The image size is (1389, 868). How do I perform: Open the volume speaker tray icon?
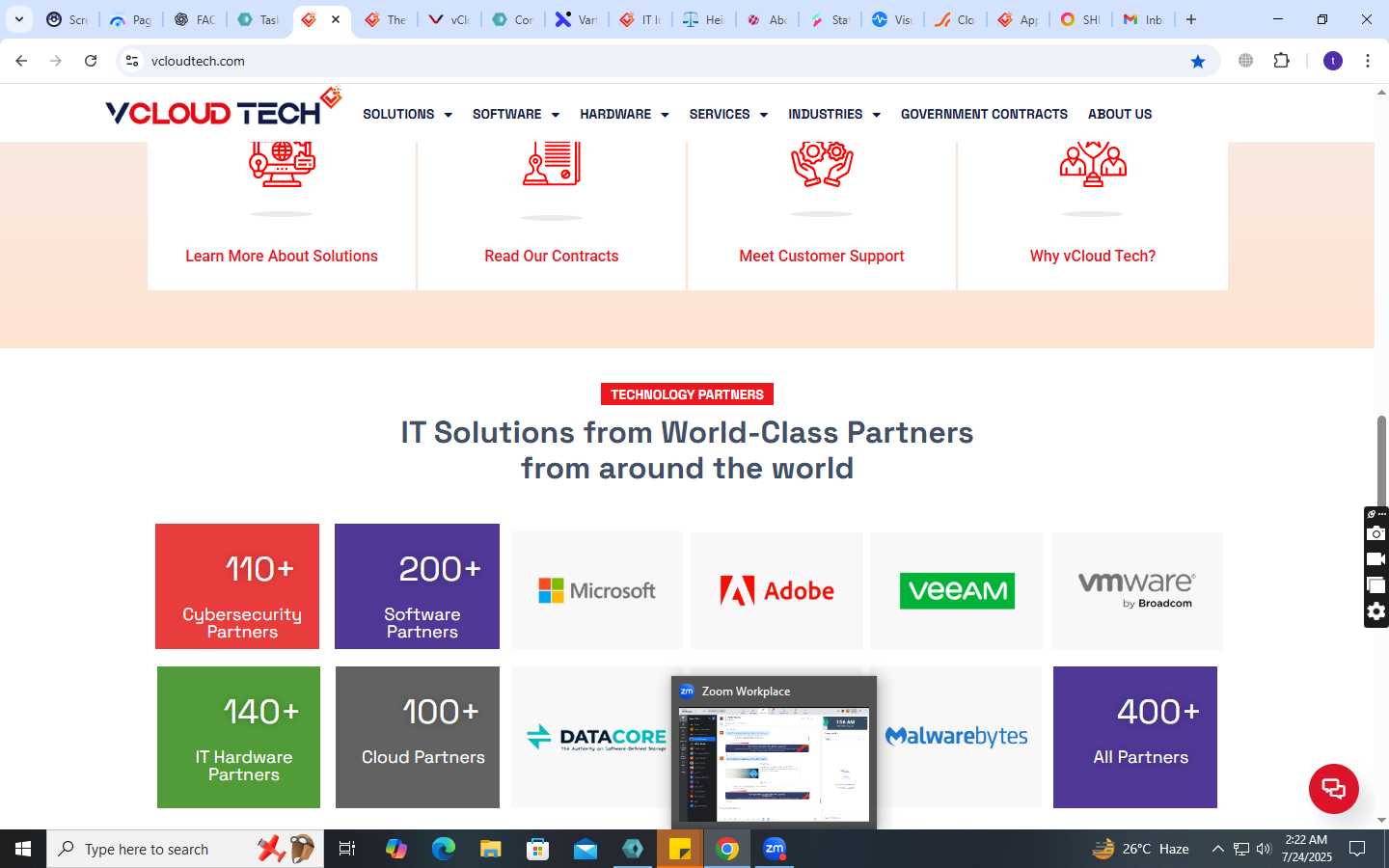1264,849
